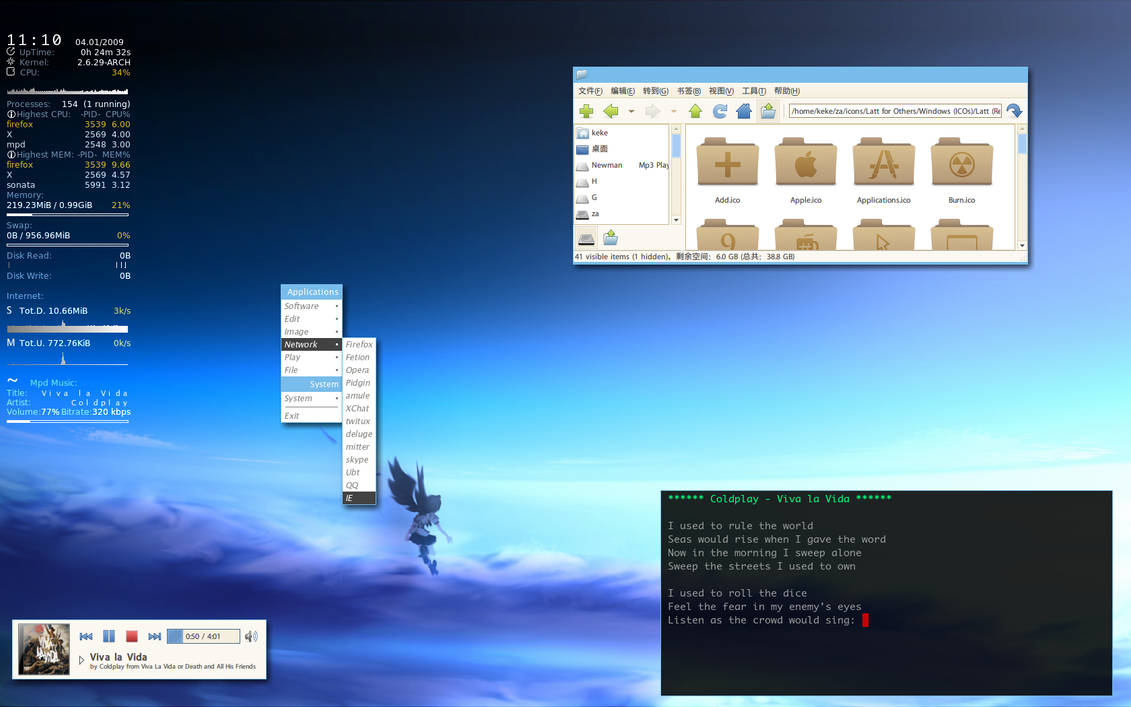
Task: Click the Up-directory green arrow icon
Action: [695, 111]
